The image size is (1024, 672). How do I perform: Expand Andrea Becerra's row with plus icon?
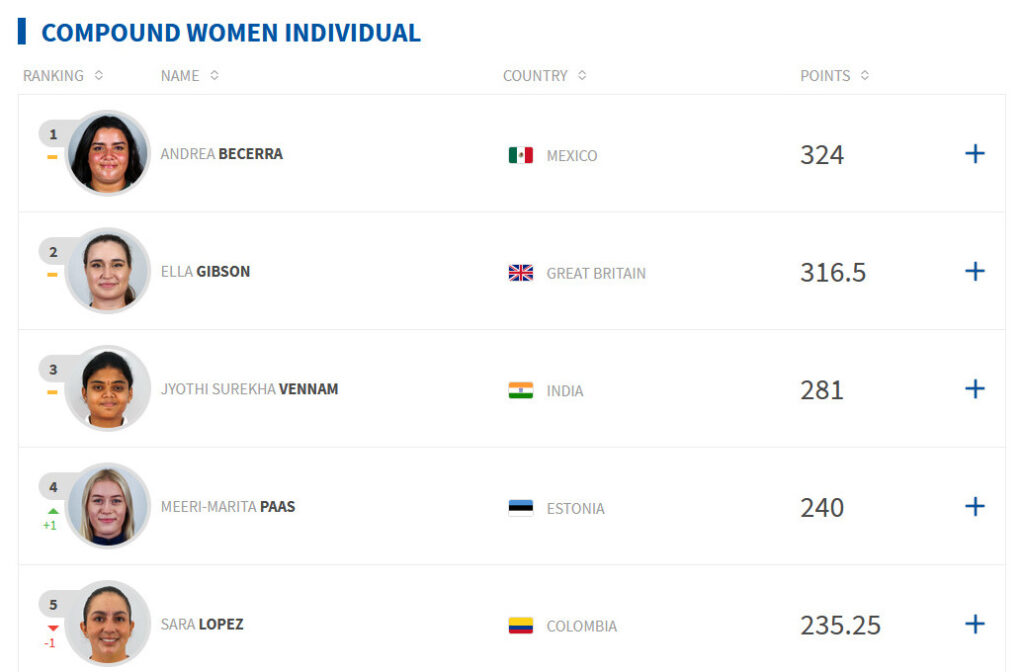974,153
